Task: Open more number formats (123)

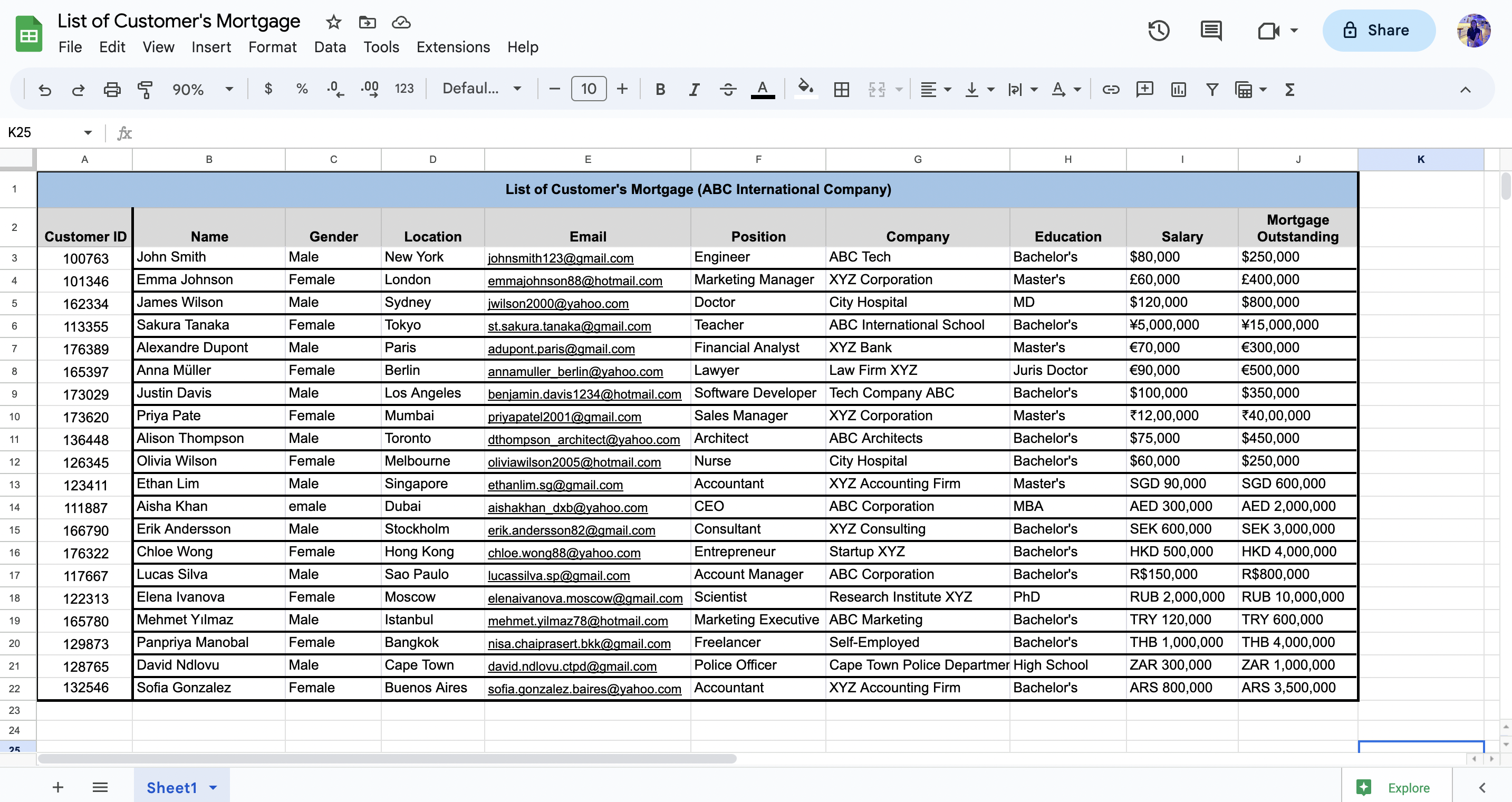Action: coord(404,89)
